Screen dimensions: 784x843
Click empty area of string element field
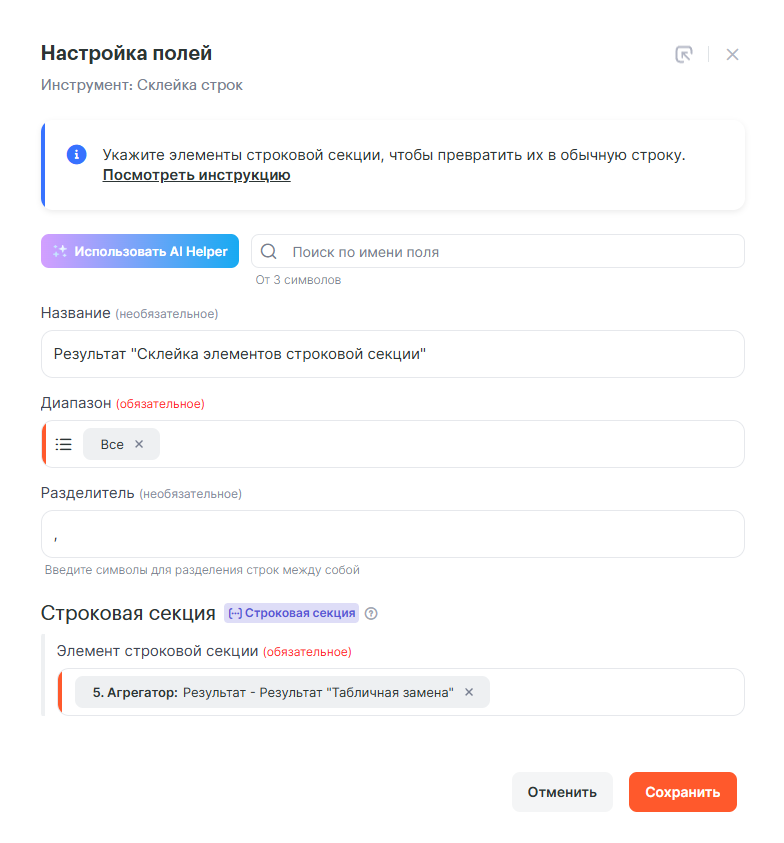[615, 692]
